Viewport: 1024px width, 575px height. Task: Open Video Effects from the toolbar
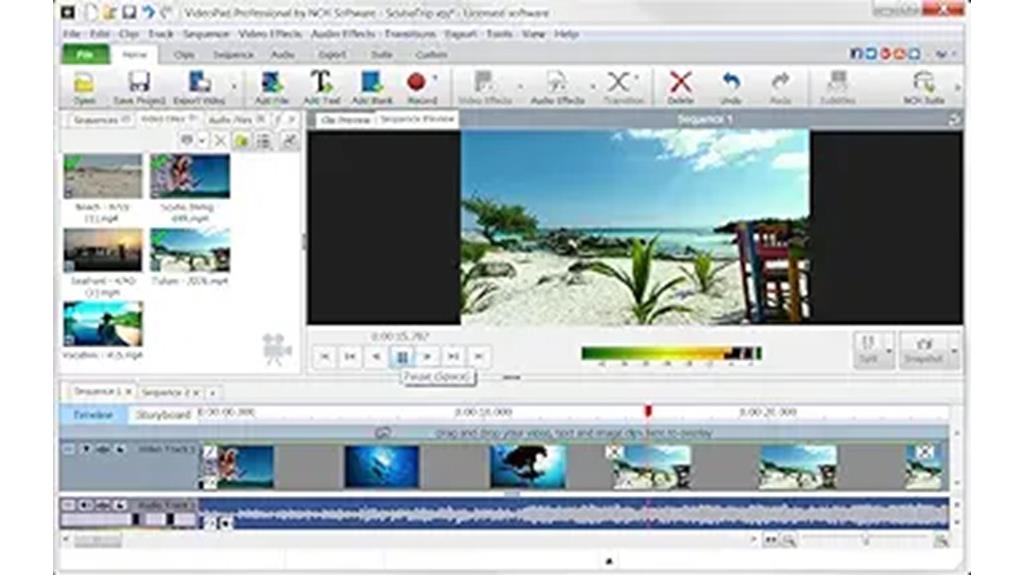point(485,87)
